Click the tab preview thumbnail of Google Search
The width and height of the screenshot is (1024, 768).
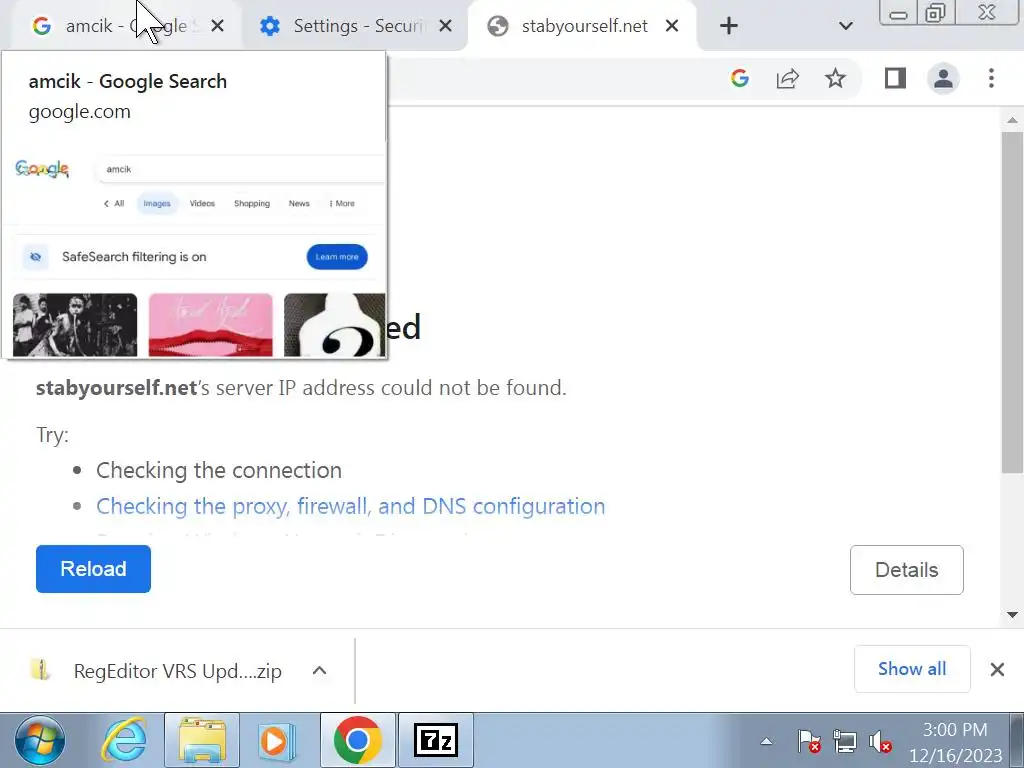click(194, 249)
